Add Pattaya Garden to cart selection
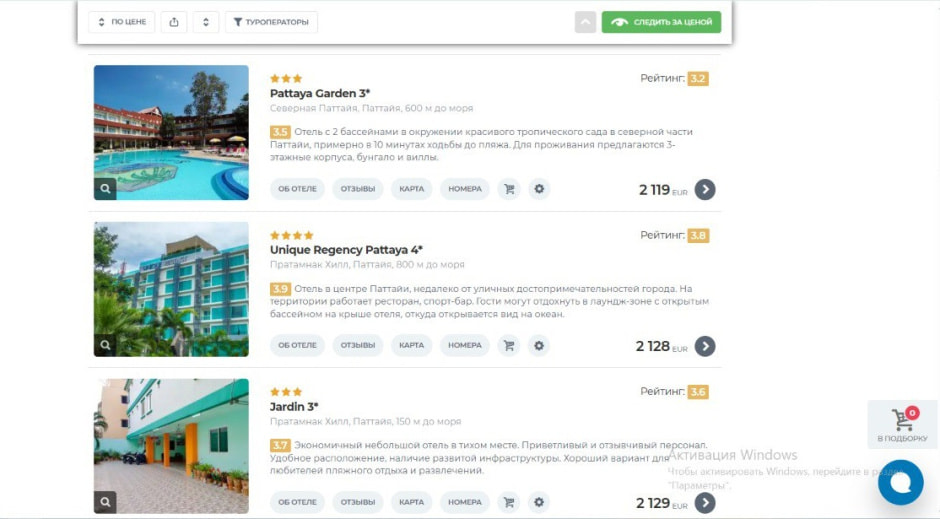The width and height of the screenshot is (940, 519). point(509,189)
